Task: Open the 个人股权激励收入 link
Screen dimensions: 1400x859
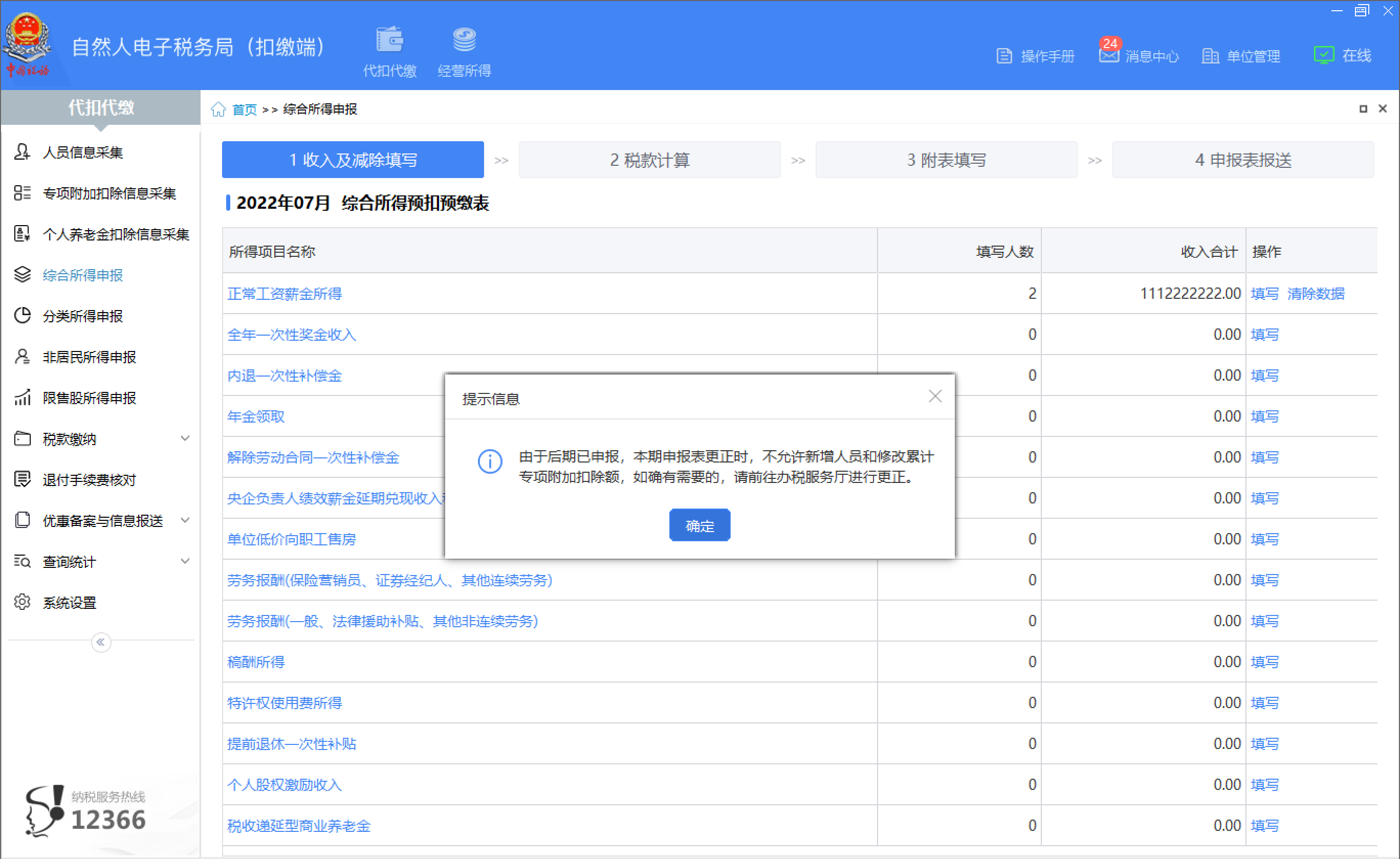Action: coord(285,785)
